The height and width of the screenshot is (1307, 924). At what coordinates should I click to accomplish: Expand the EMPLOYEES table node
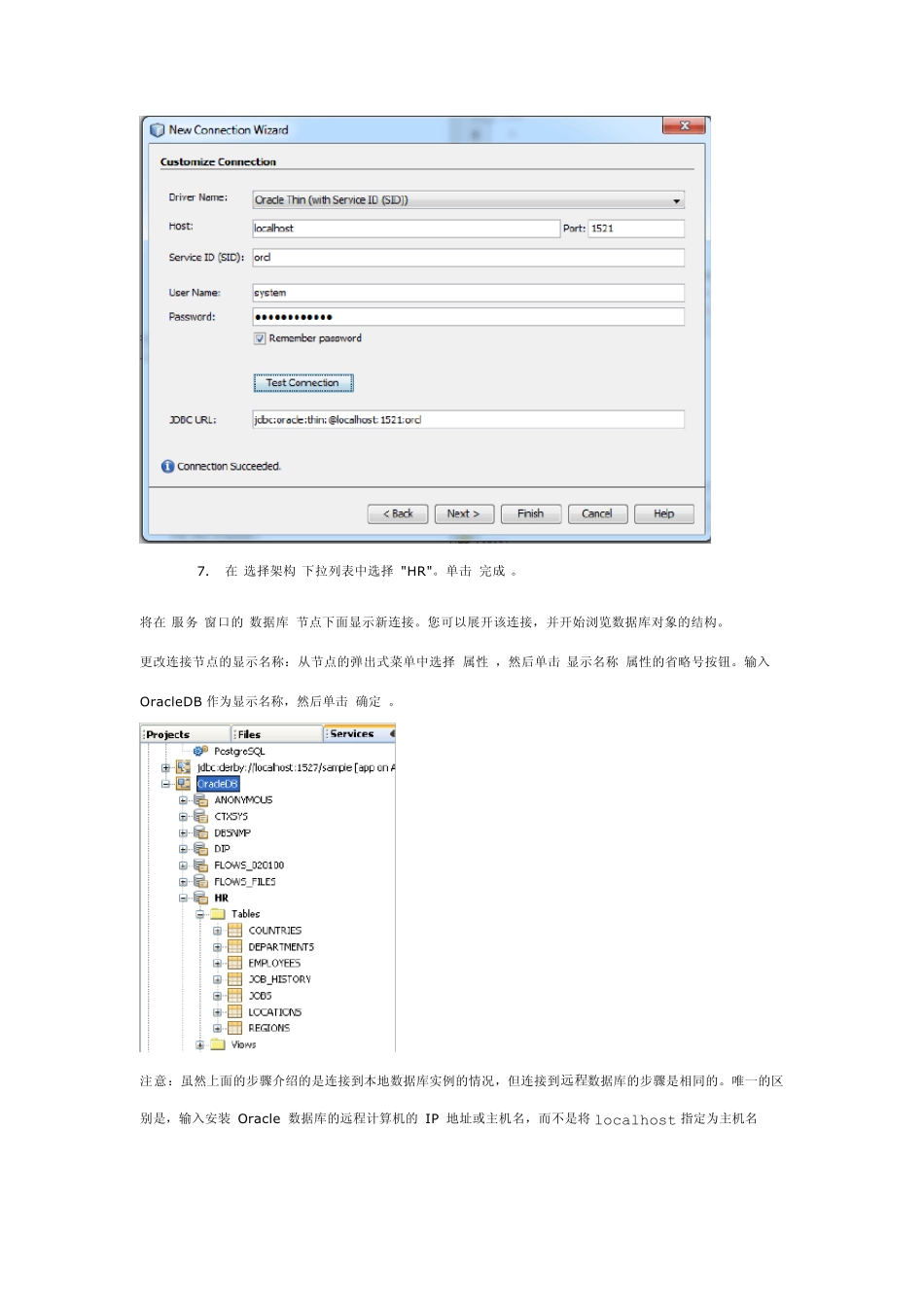217,964
